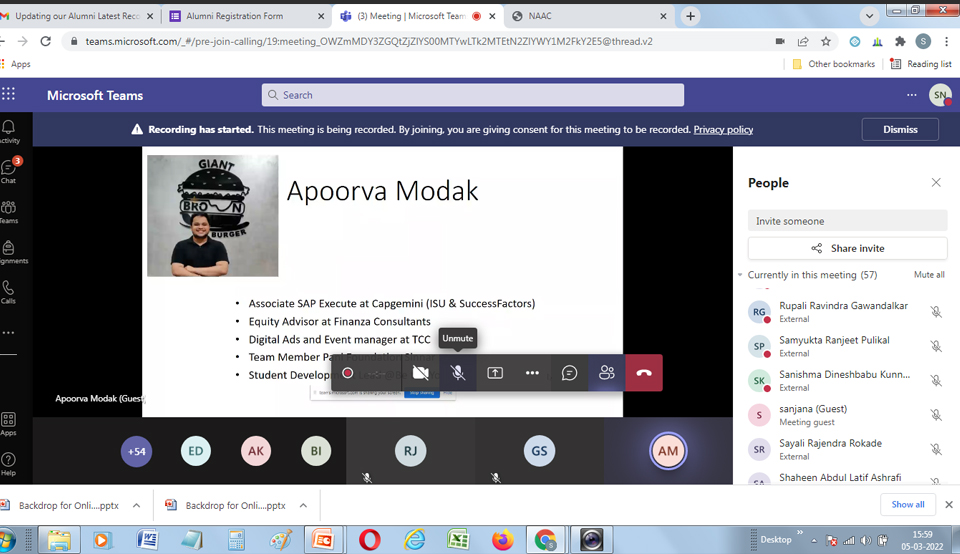Open Word from the Windows taskbar
The image size is (960, 554).
(148, 539)
